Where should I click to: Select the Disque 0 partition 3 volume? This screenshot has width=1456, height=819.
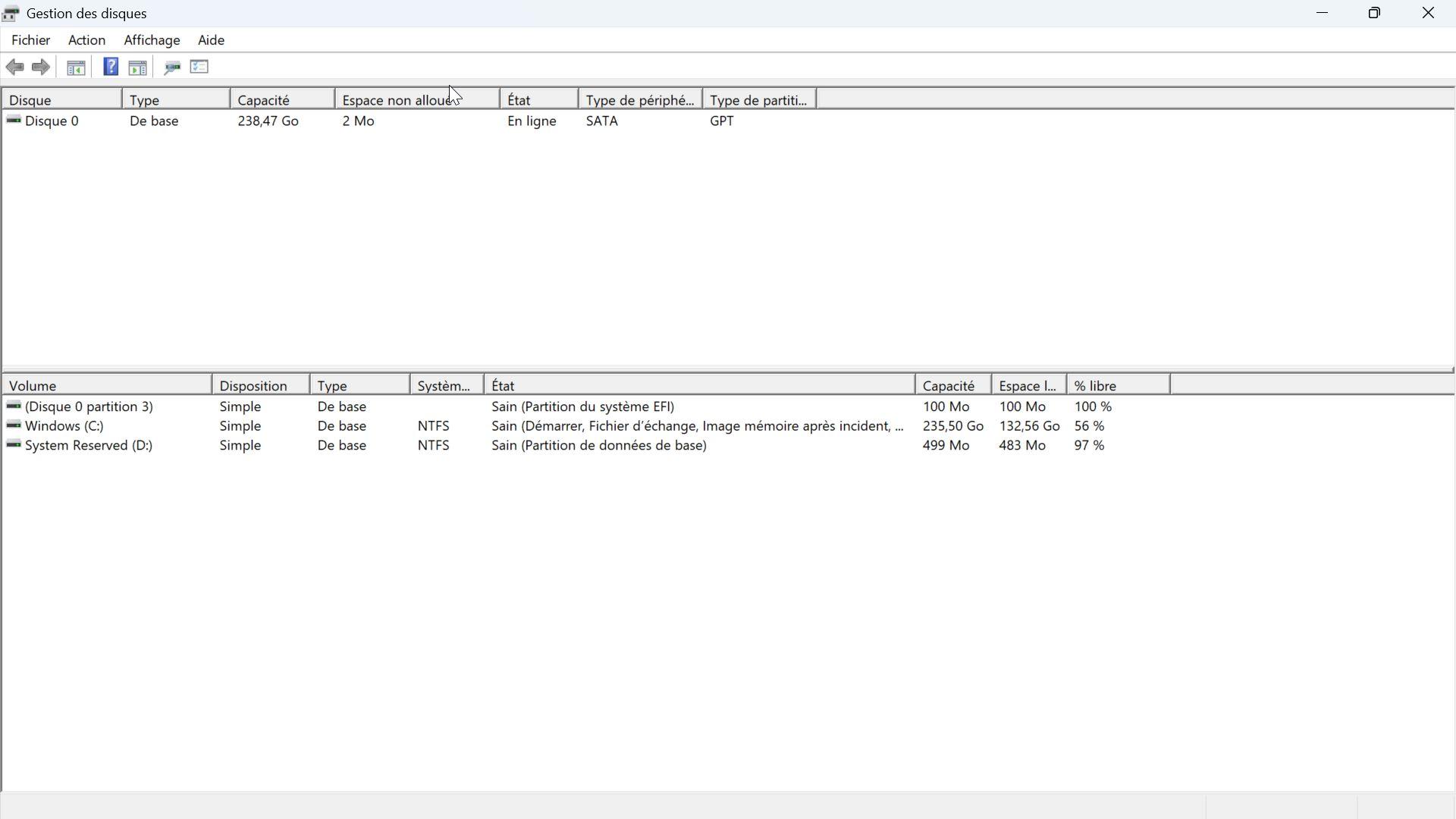(x=89, y=407)
